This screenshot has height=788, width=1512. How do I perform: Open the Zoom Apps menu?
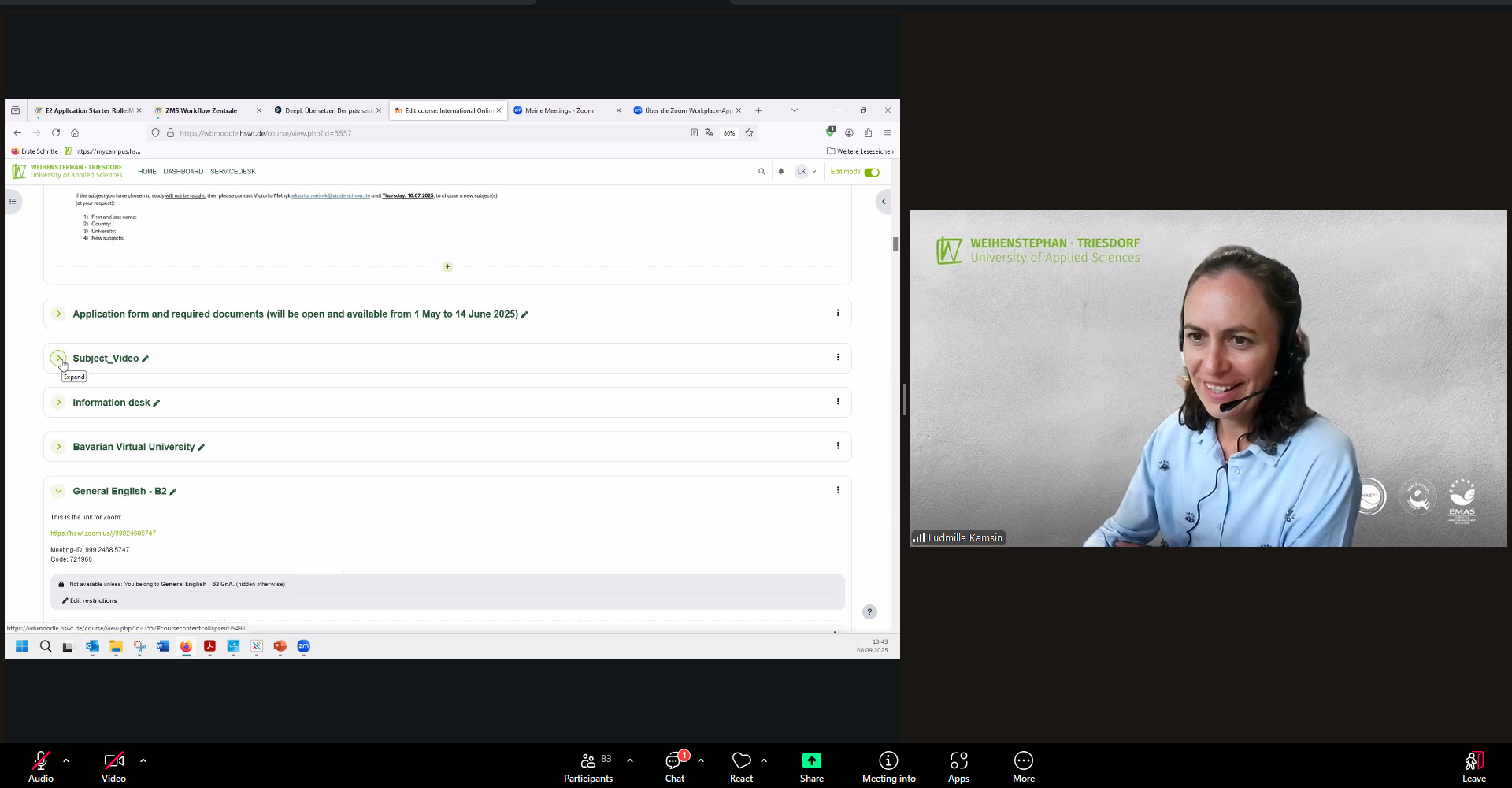pyautogui.click(x=958, y=766)
